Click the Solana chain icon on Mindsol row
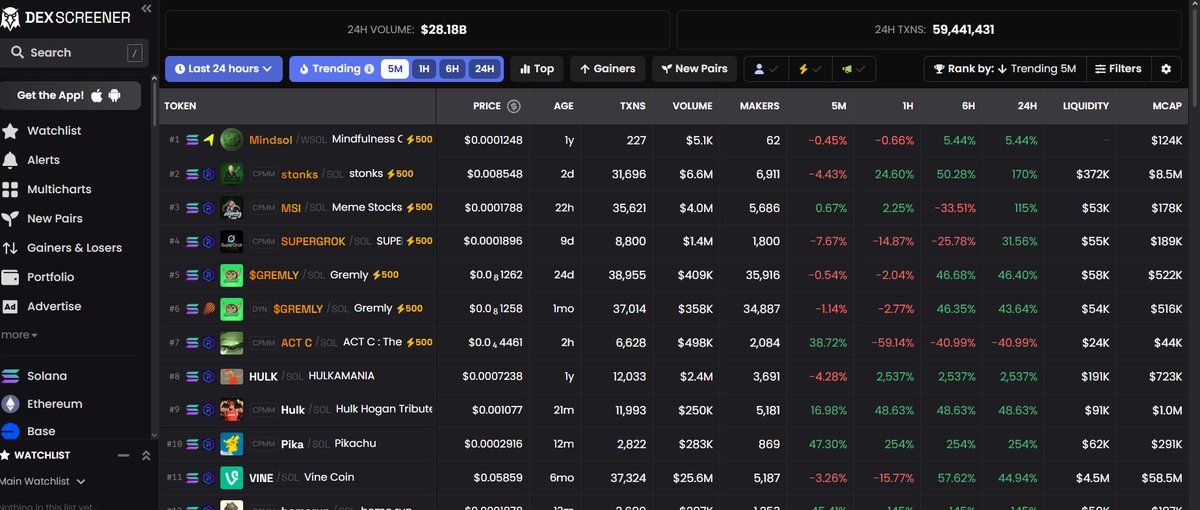The width and height of the screenshot is (1200, 510). pyautogui.click(x=192, y=140)
